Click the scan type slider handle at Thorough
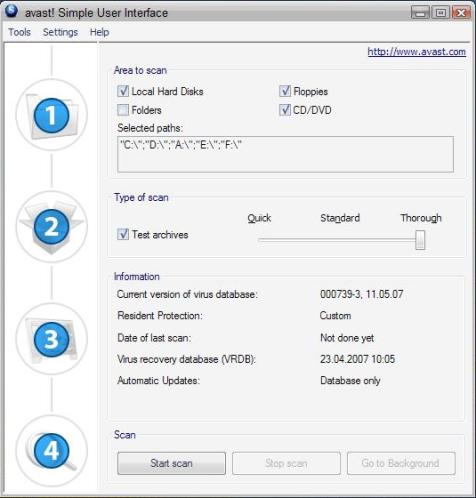The width and height of the screenshot is (476, 498). [x=420, y=240]
